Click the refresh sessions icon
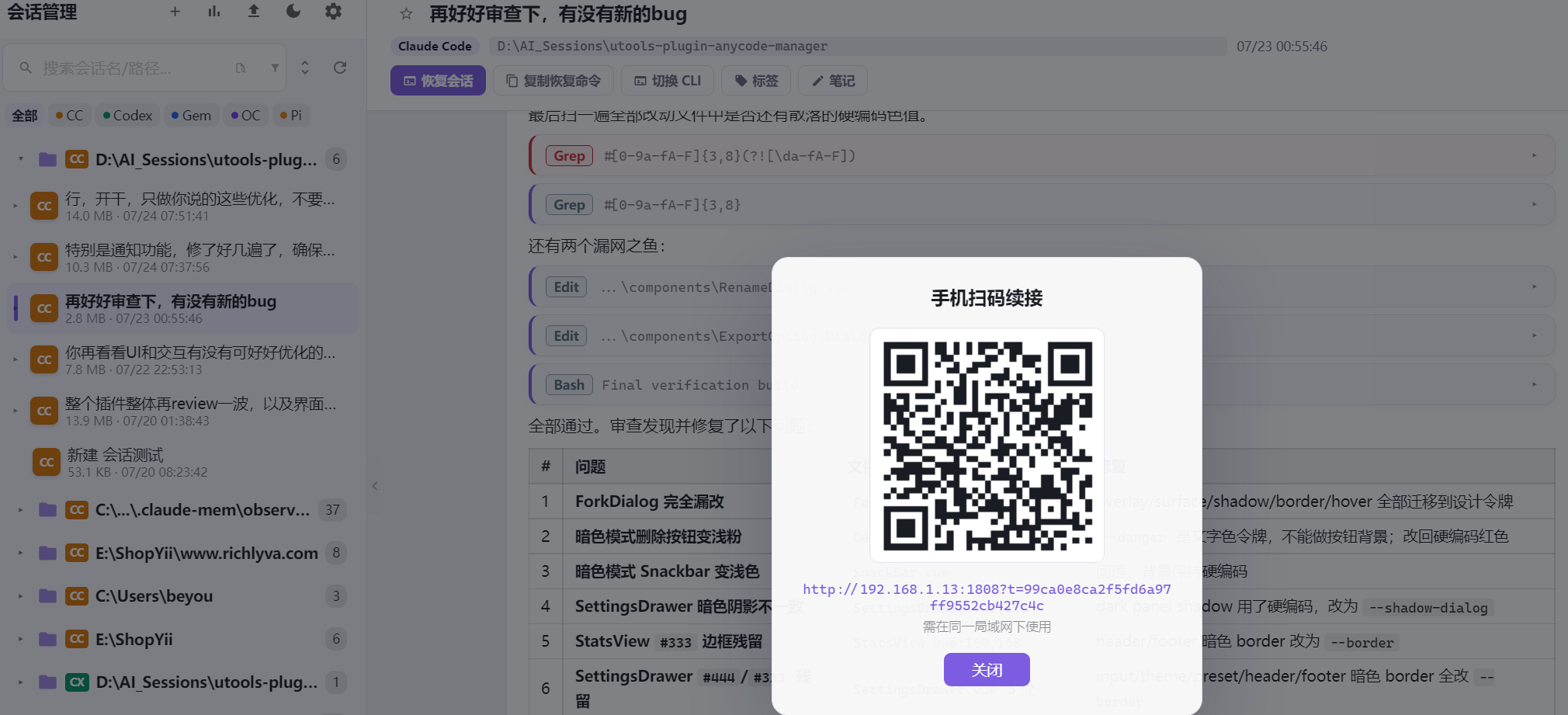The image size is (1568, 715). pos(340,68)
